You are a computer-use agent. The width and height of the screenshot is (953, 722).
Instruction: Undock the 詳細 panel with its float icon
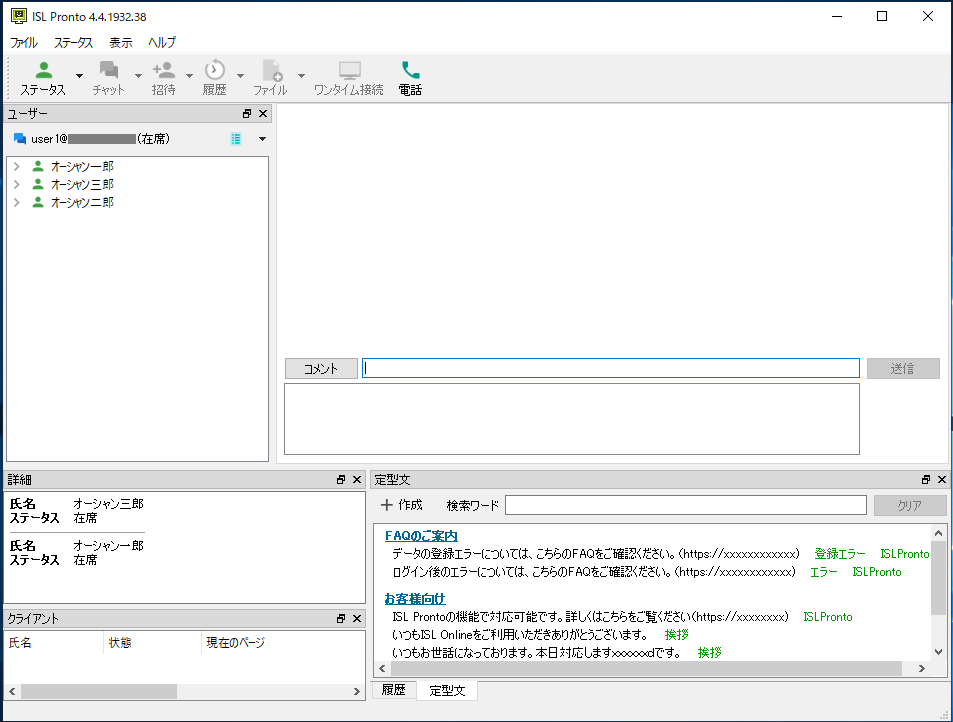[341, 480]
